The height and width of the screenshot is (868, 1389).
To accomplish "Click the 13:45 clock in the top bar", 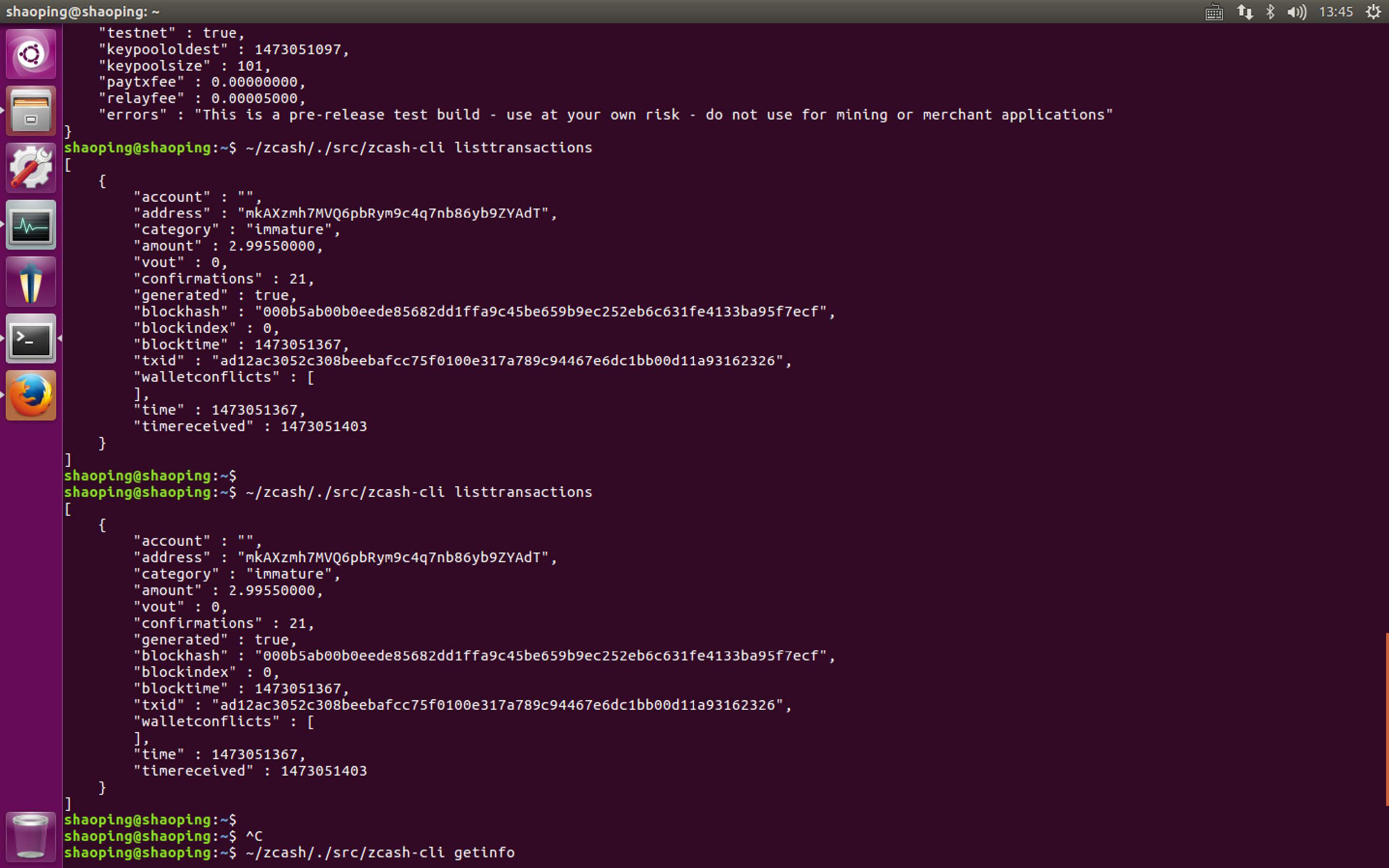I will pos(1336,12).
